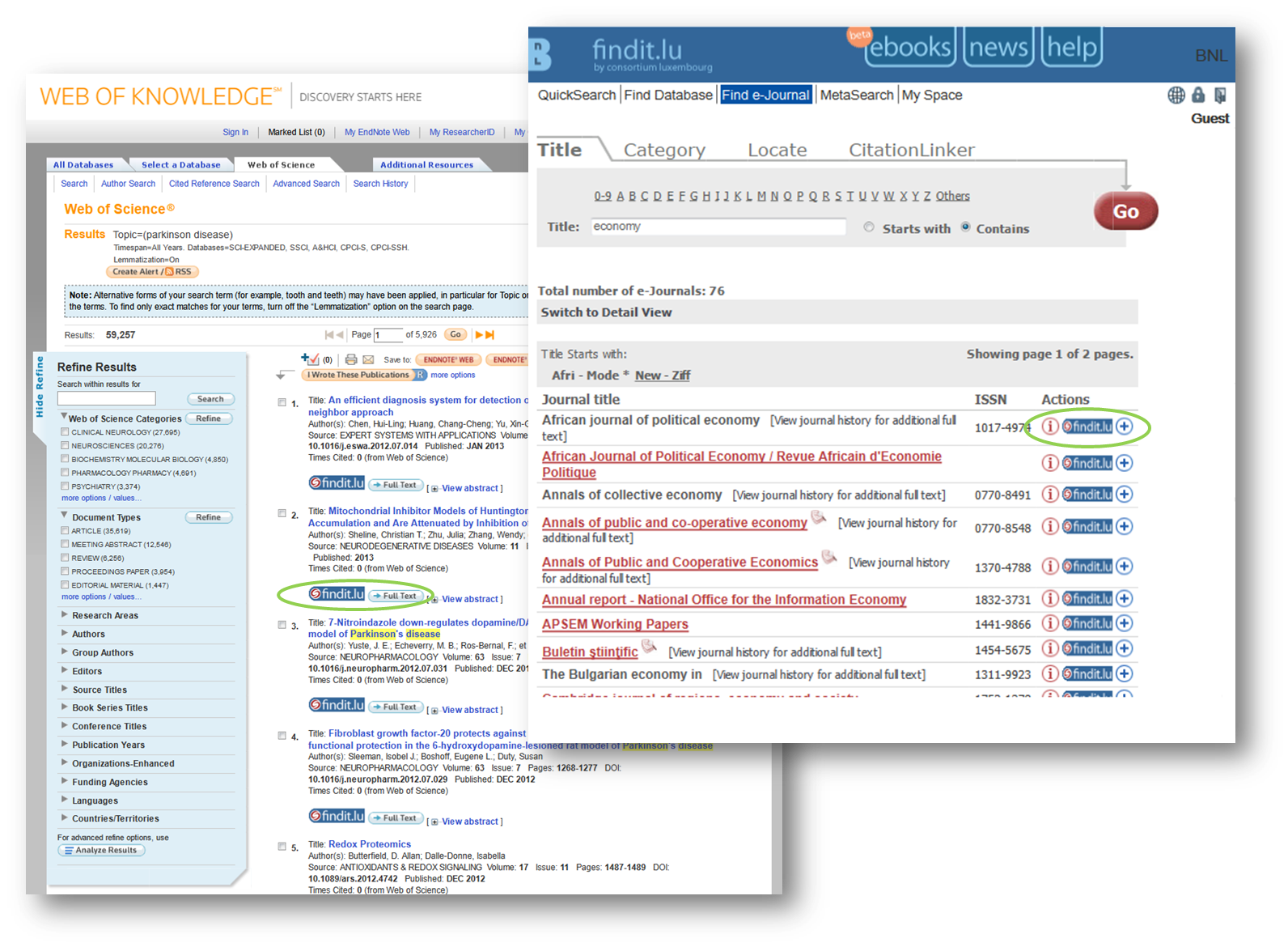
Task: Check the Neurosciences category box
Action: click(x=65, y=445)
